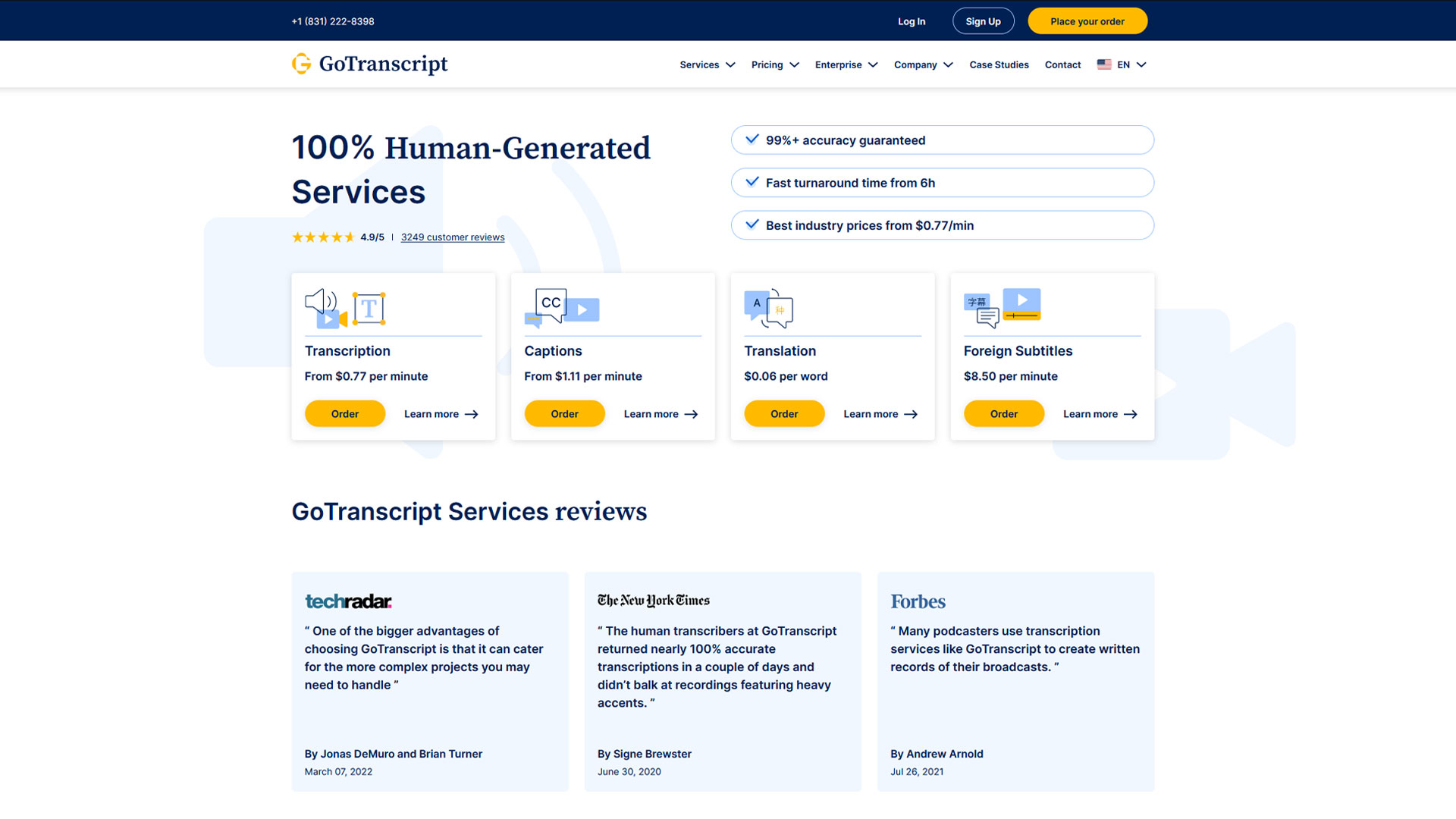Click the Foreign Subtitles video icon
This screenshot has width=1456, height=819.
tap(1003, 308)
